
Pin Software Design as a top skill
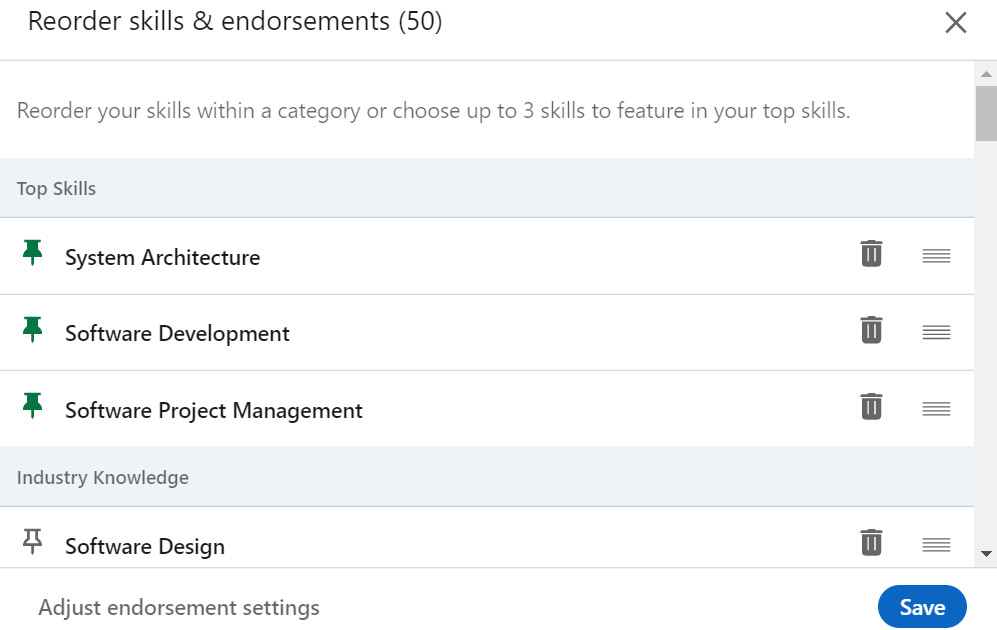tap(33, 542)
